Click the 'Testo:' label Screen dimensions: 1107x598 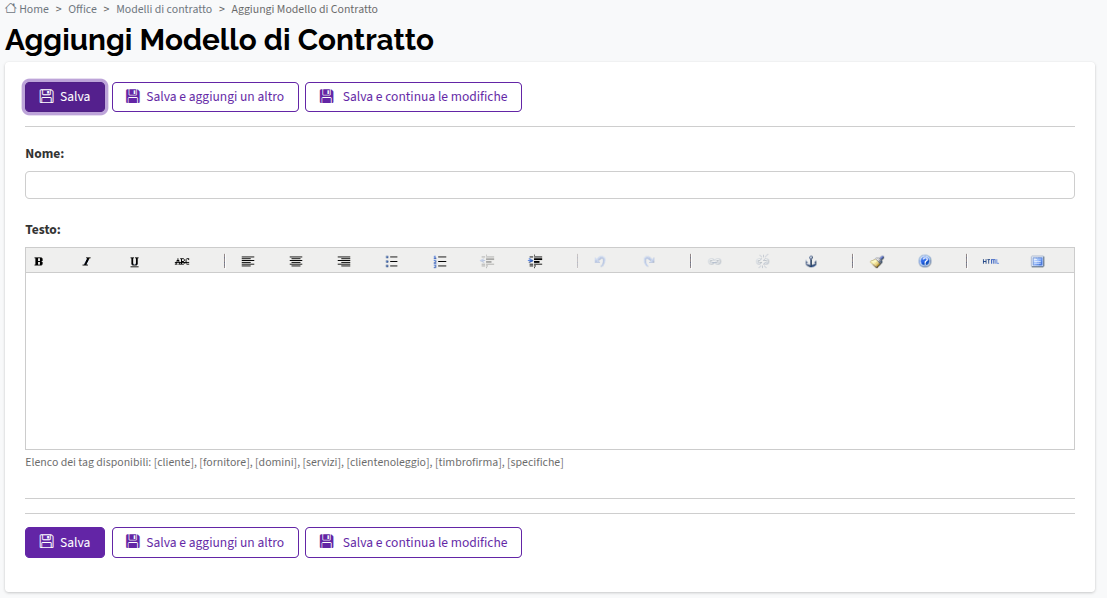pyautogui.click(x=43, y=229)
